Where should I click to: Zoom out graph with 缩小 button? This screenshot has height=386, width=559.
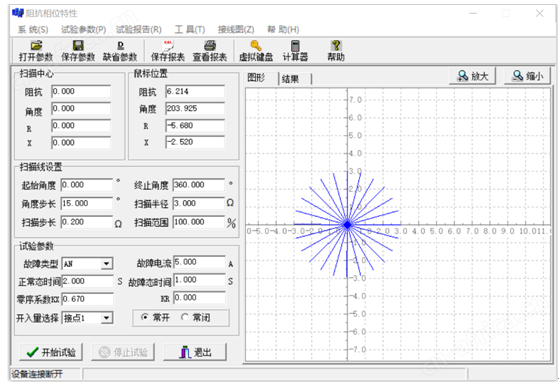pos(527,76)
